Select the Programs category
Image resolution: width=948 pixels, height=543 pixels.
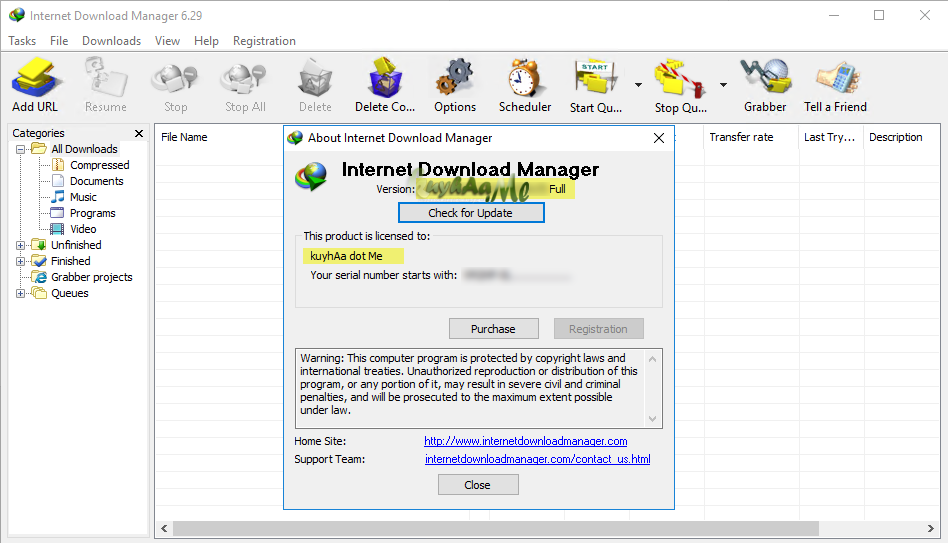click(93, 213)
